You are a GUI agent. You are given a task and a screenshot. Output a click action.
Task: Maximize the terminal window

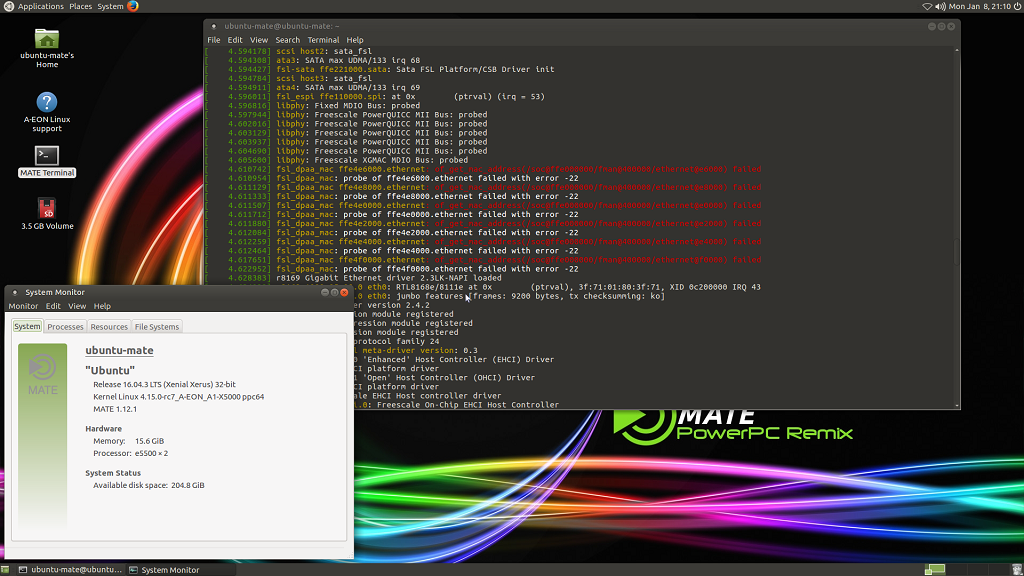[941, 26]
